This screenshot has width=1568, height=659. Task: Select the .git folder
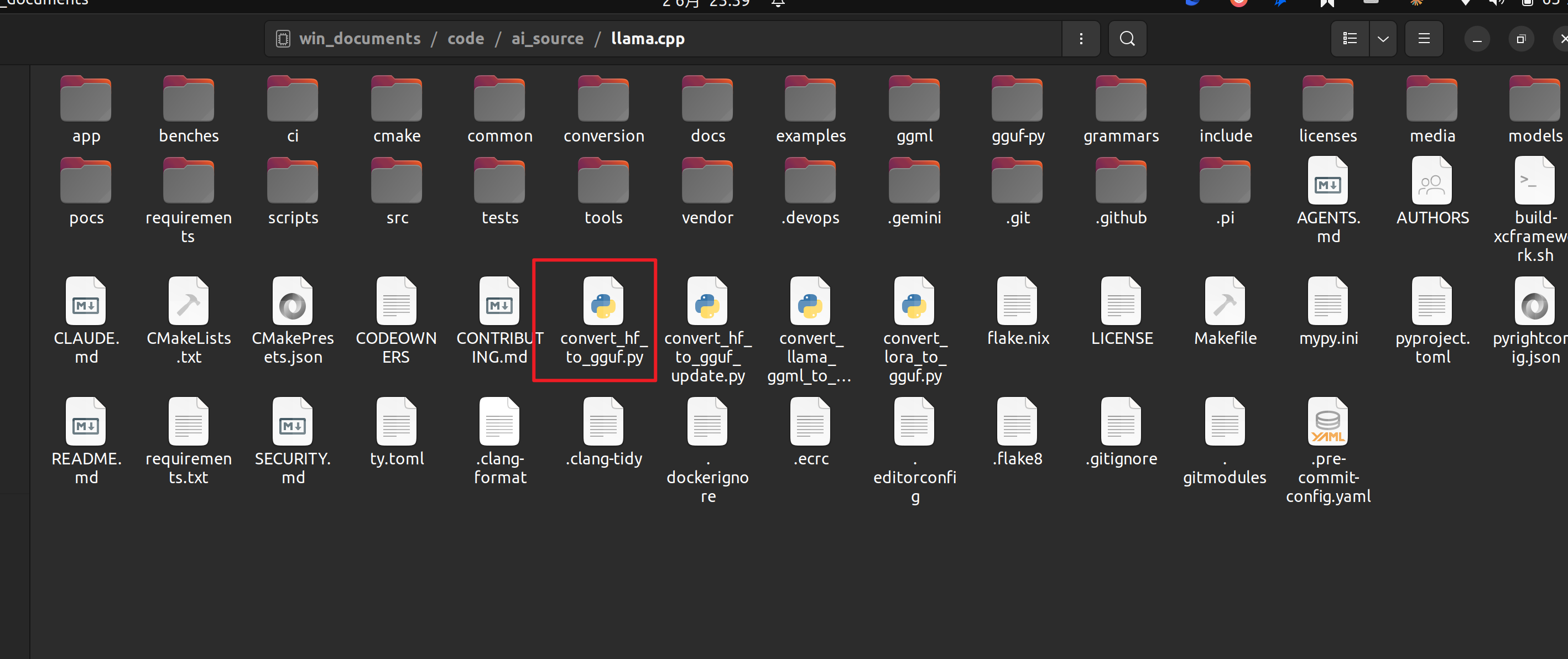click(1018, 192)
